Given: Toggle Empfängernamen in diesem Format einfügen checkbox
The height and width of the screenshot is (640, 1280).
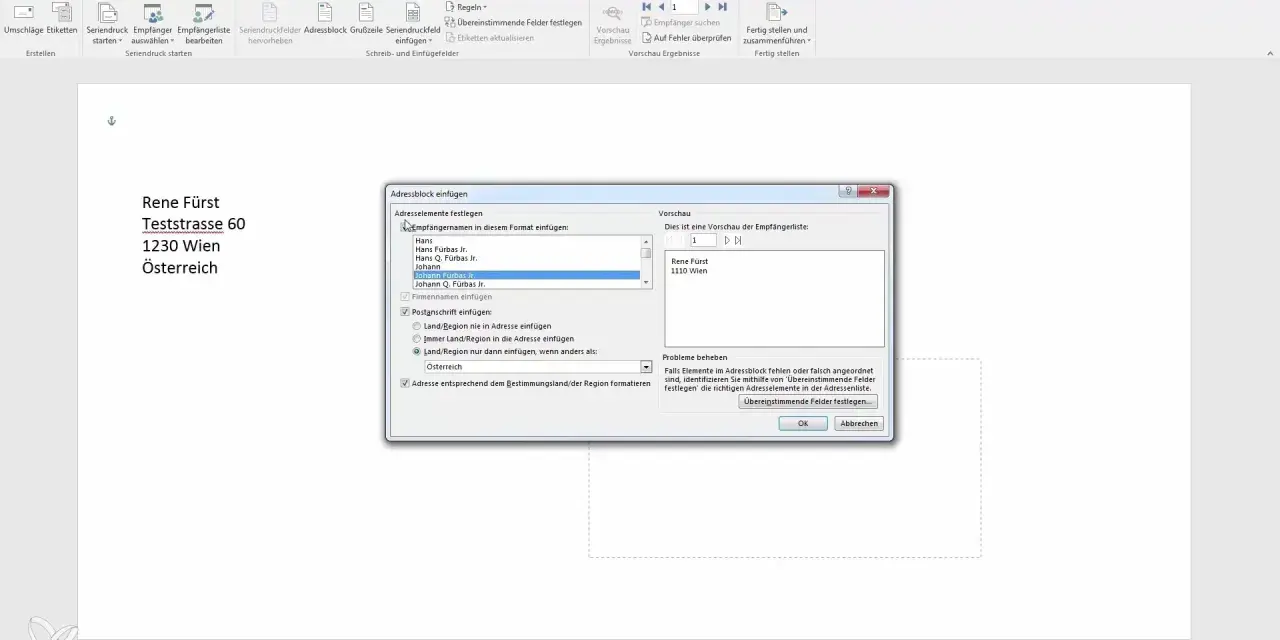Looking at the screenshot, I should pyautogui.click(x=405, y=227).
